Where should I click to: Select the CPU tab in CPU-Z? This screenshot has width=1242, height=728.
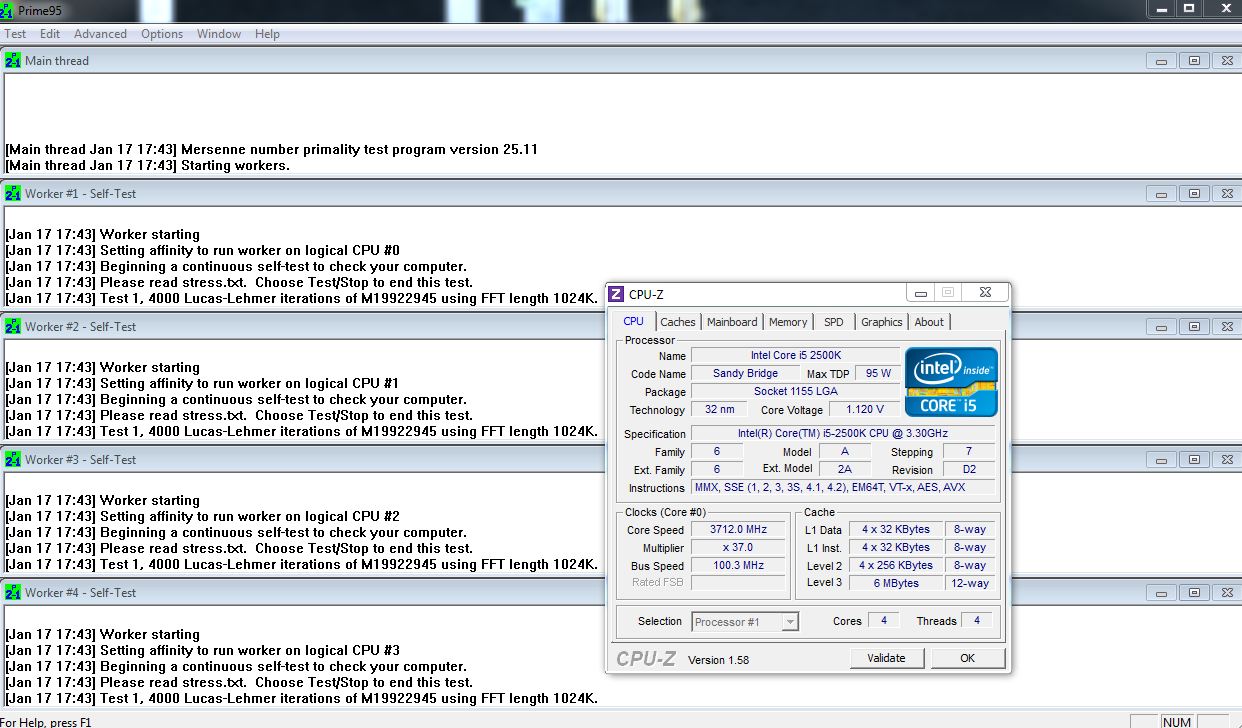tap(634, 321)
